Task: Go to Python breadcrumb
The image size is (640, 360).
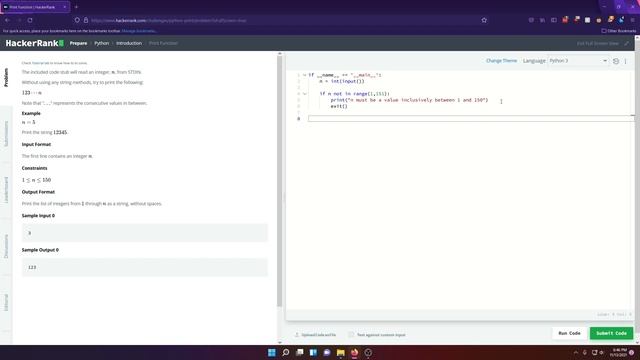Action: [x=102, y=43]
